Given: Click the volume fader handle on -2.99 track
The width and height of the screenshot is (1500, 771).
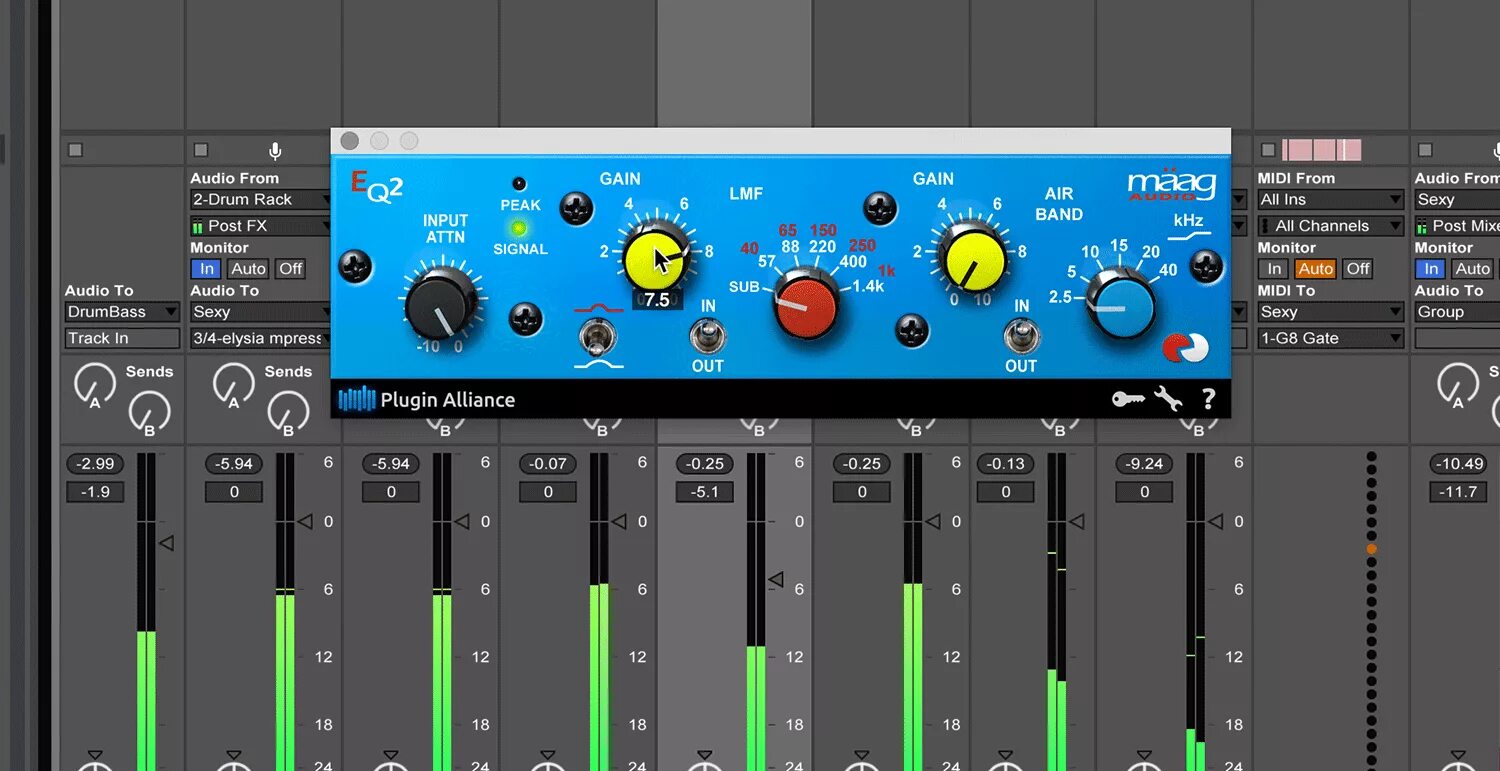Looking at the screenshot, I should (167, 543).
